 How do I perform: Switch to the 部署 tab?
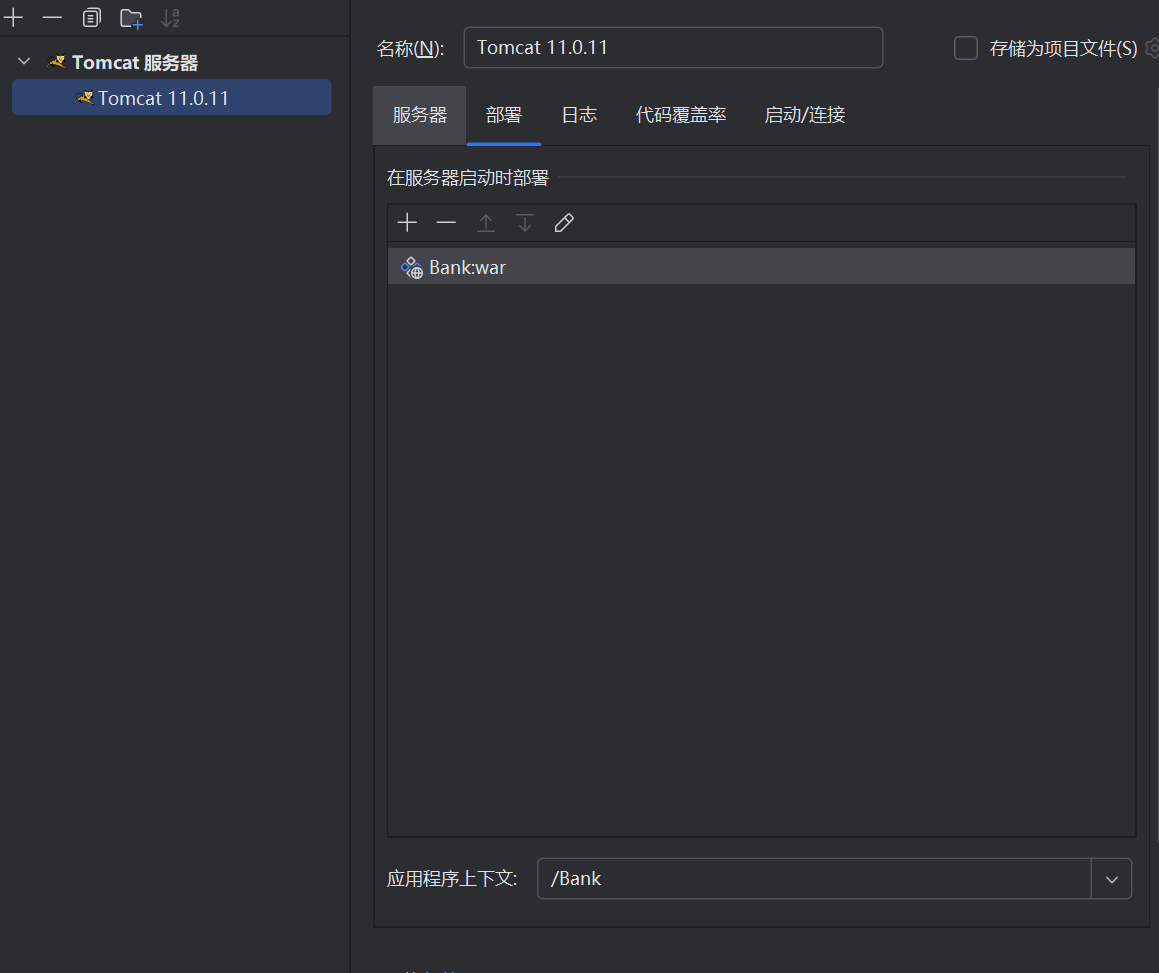tap(504, 115)
